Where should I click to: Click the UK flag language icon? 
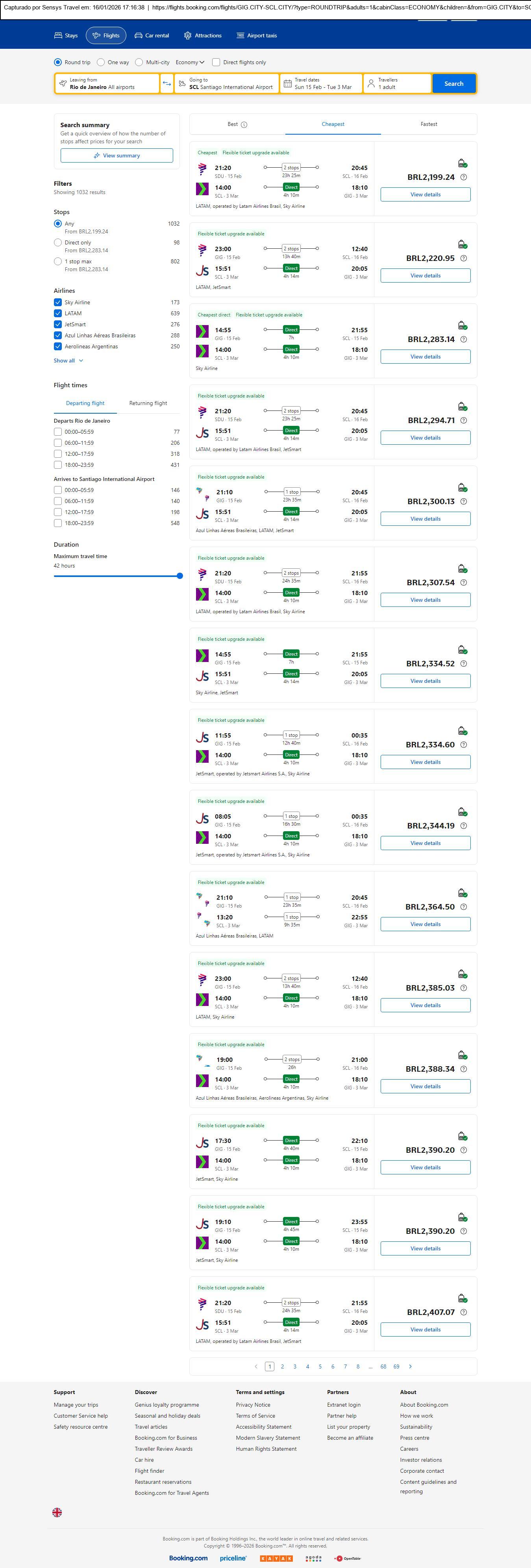coord(57,1512)
